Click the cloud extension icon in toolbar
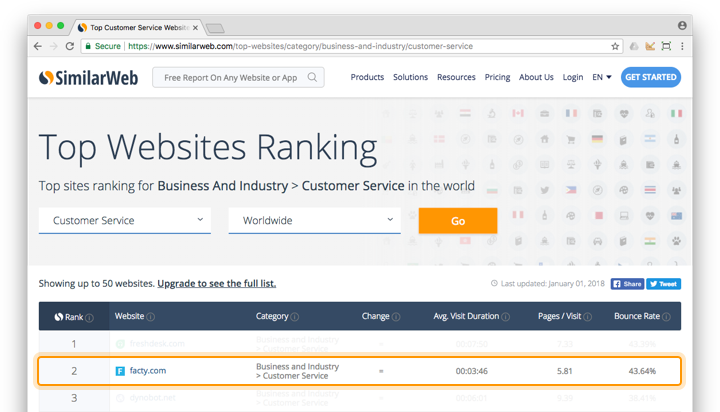This screenshot has width=720, height=412. (x=634, y=46)
